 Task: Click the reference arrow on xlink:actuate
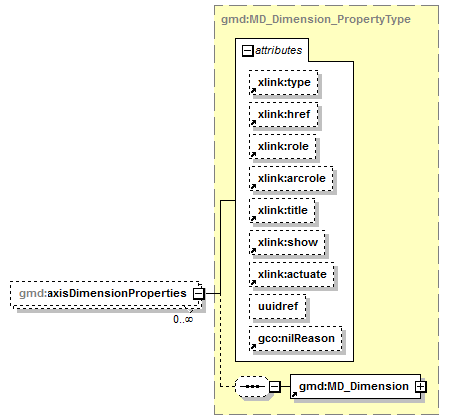pos(253,283)
